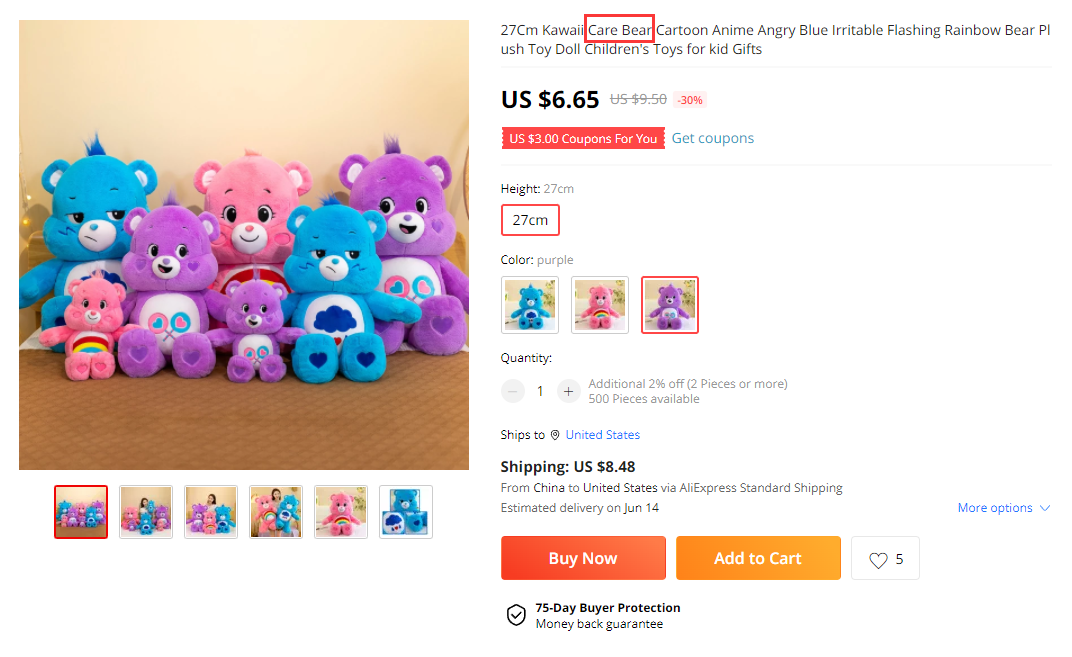
Task: Click the Buyer Protection shield icon
Action: [516, 615]
